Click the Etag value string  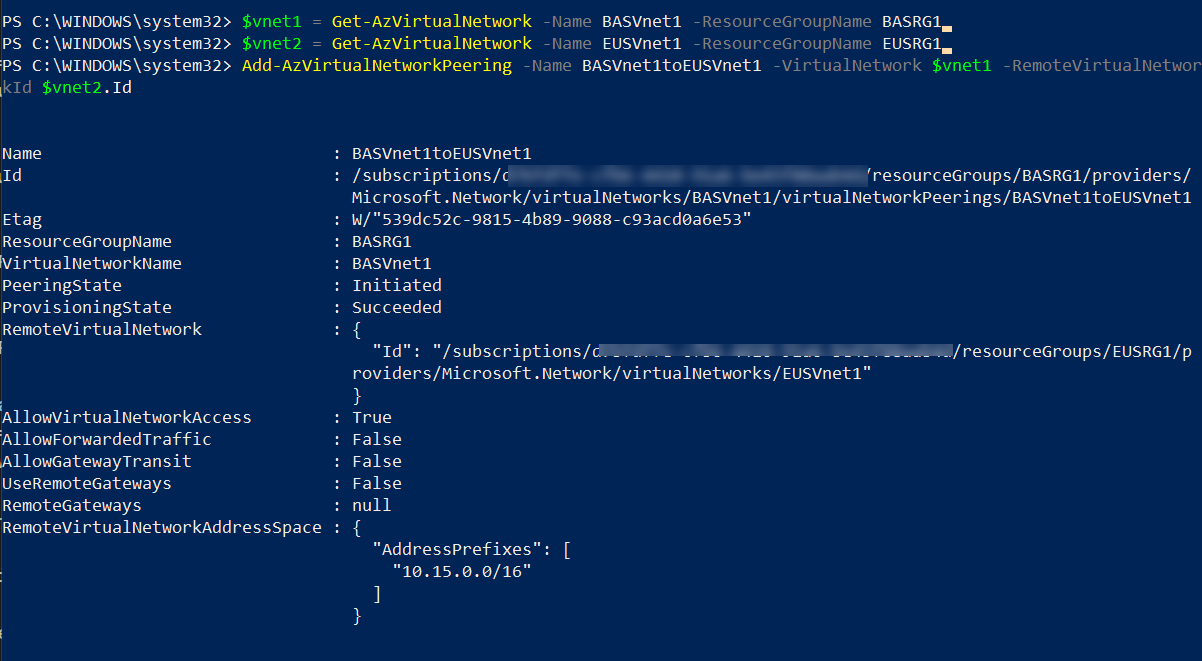[x=551, y=219]
